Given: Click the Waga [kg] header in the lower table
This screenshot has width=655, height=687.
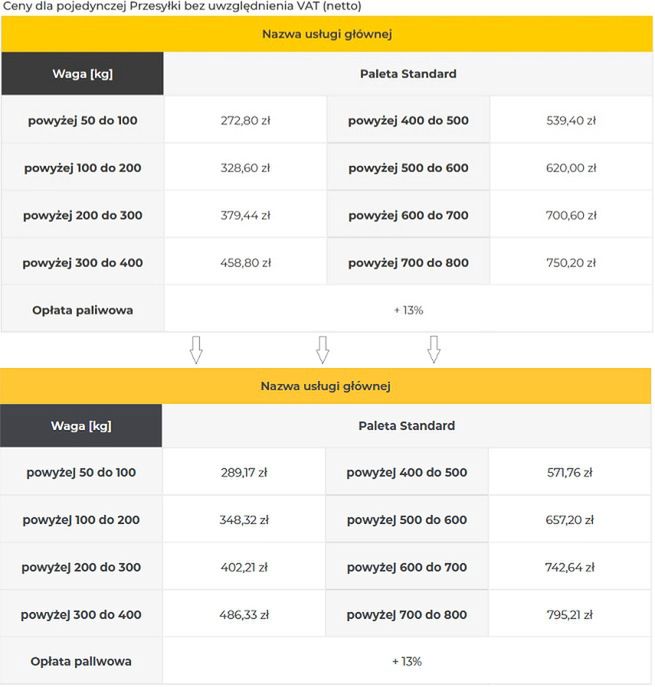Looking at the screenshot, I should pos(81,426).
